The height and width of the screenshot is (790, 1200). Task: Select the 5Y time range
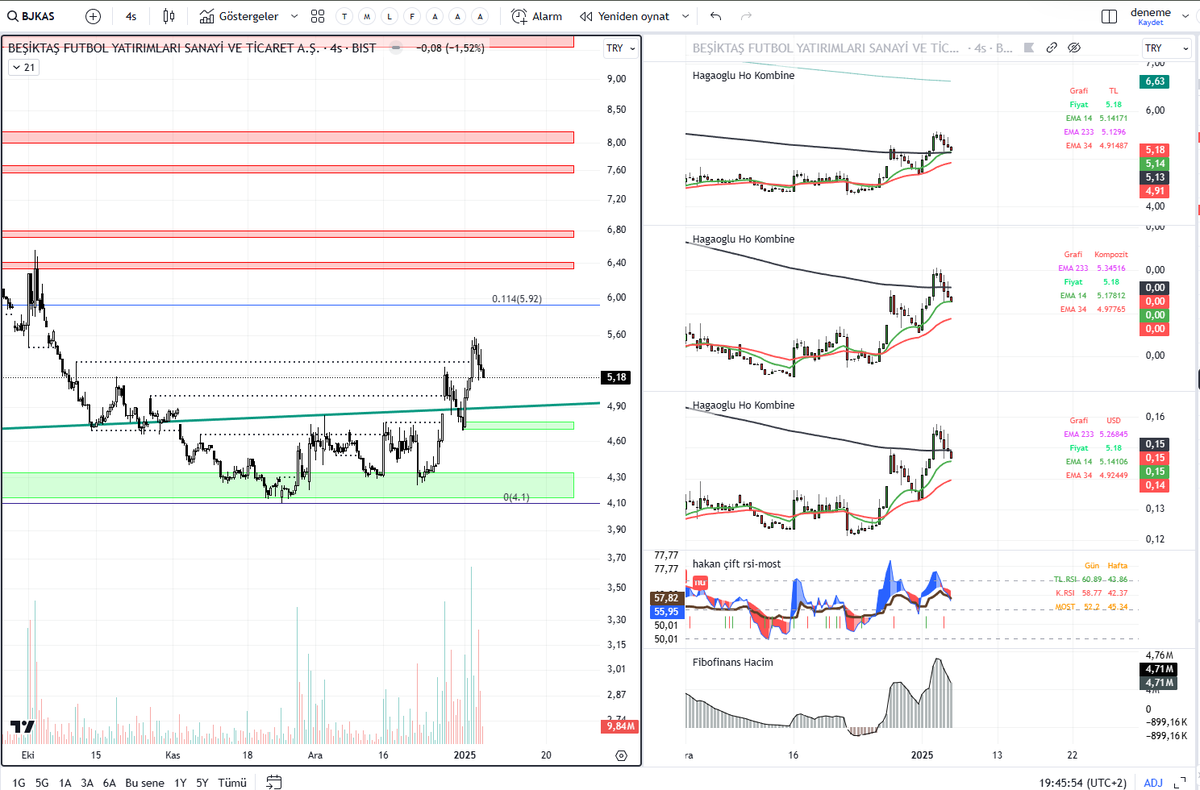point(202,783)
